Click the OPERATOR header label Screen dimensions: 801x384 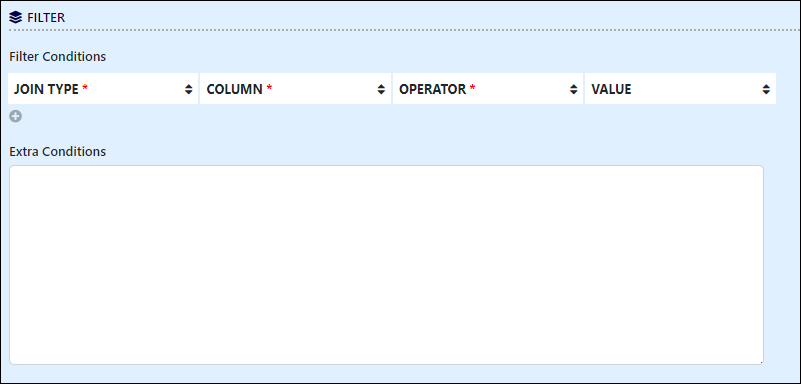click(x=432, y=89)
